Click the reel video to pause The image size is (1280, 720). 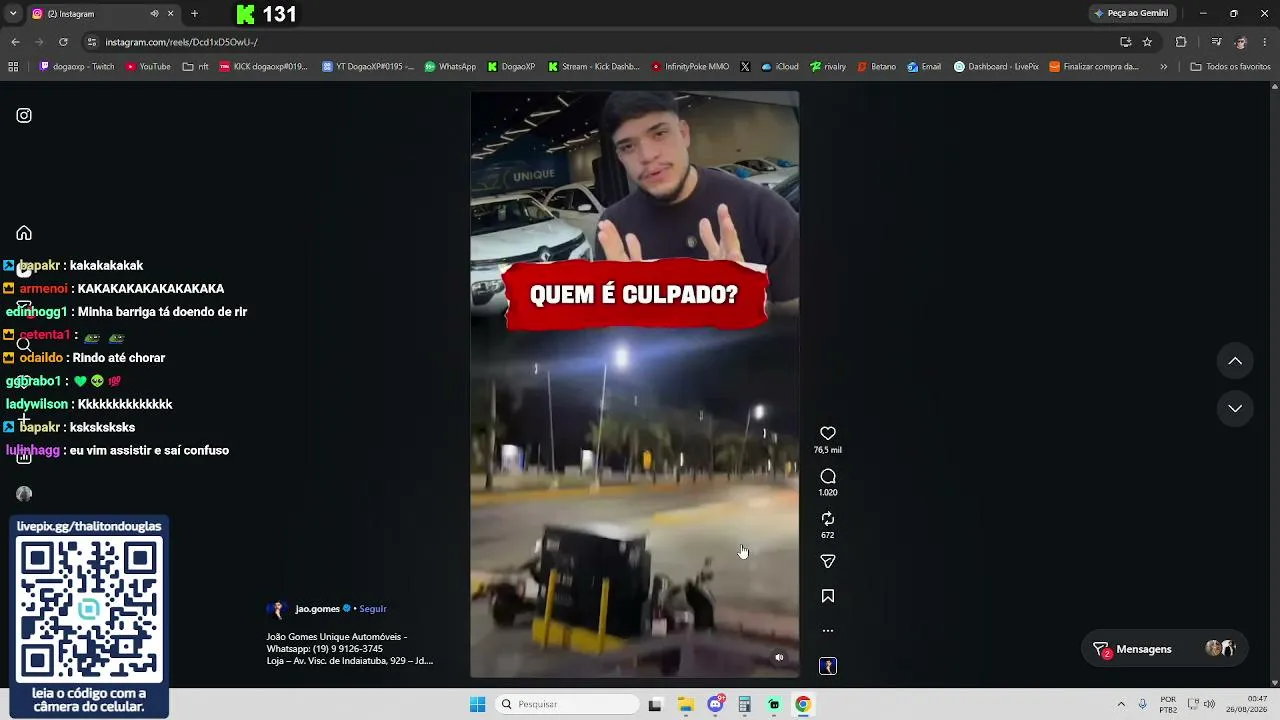(x=635, y=385)
